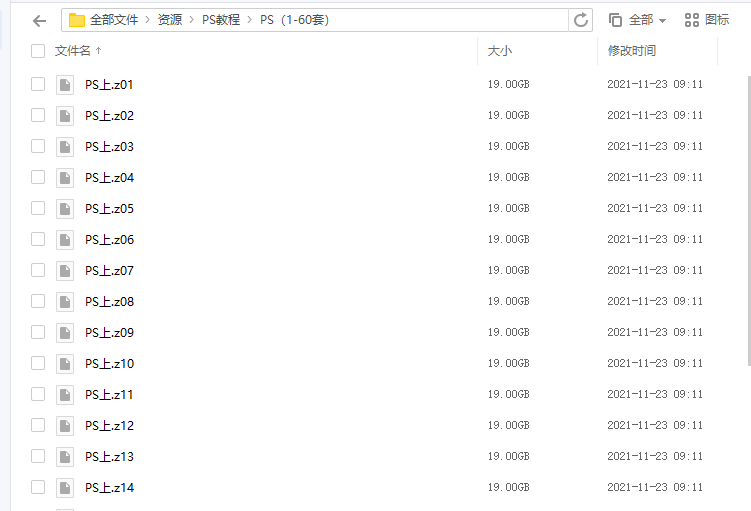Click the file icon of PS上.z01
Viewport: 751px width, 511px height.
pyautogui.click(x=65, y=85)
